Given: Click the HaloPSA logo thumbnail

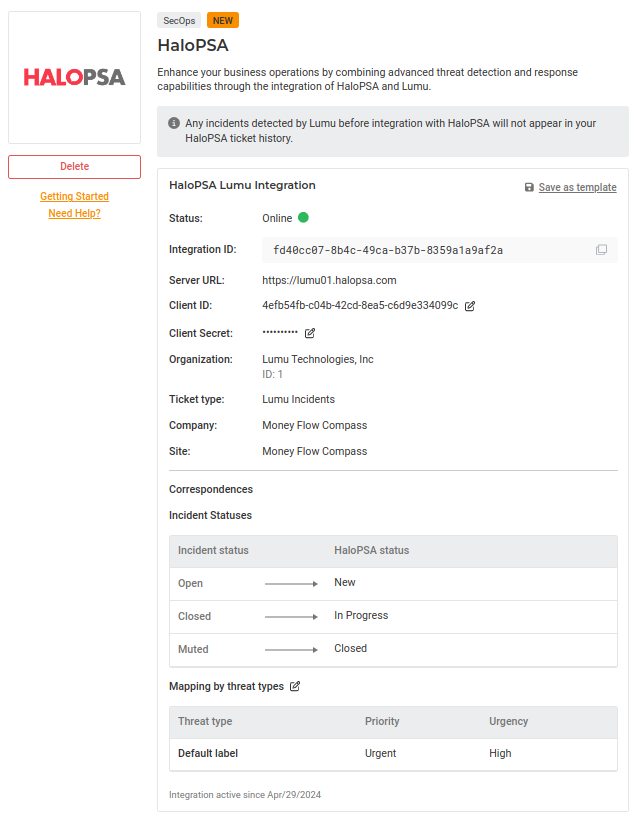Looking at the screenshot, I should click(74, 78).
